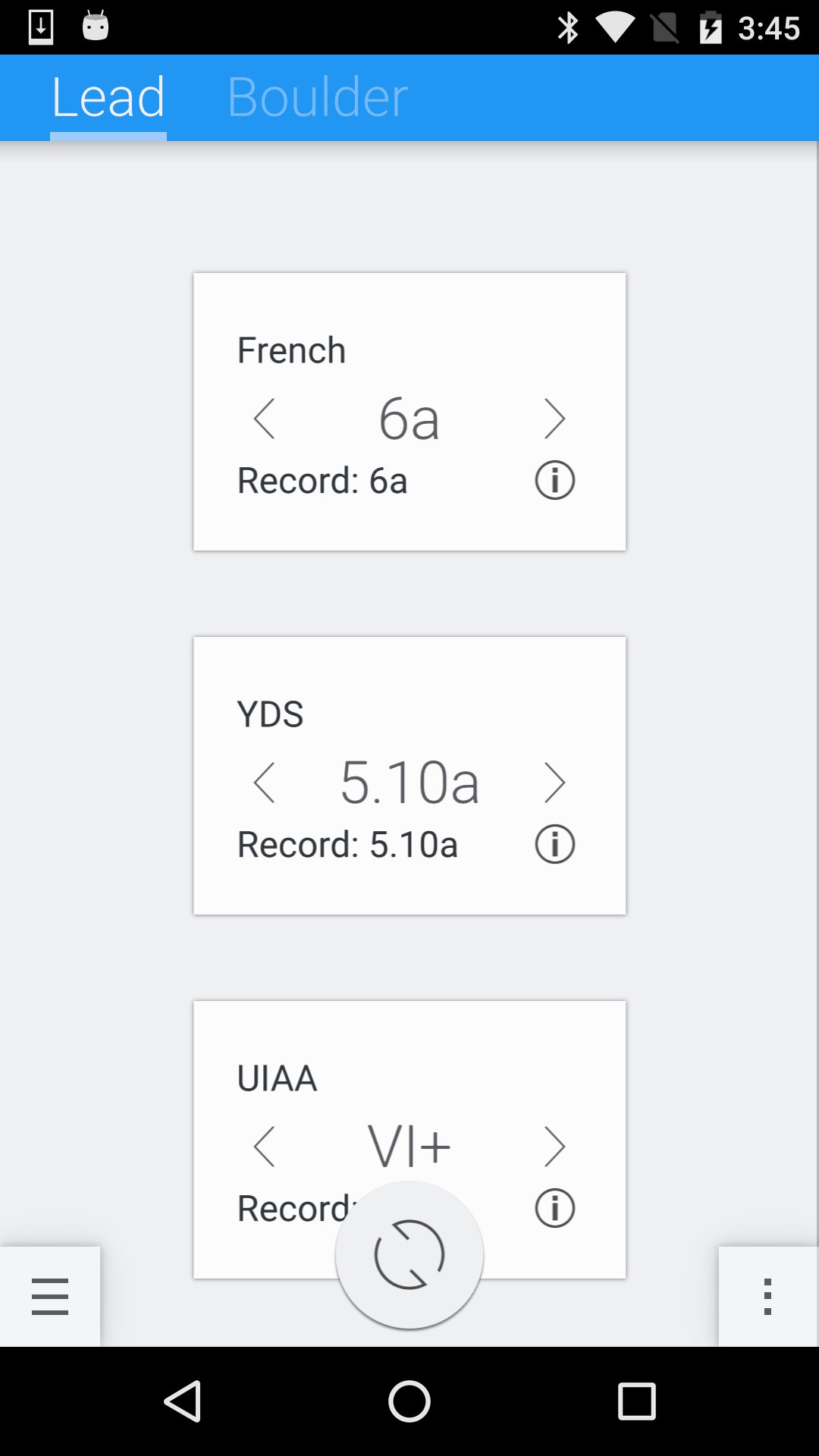
Task: Open the info icon on French card
Action: point(555,480)
